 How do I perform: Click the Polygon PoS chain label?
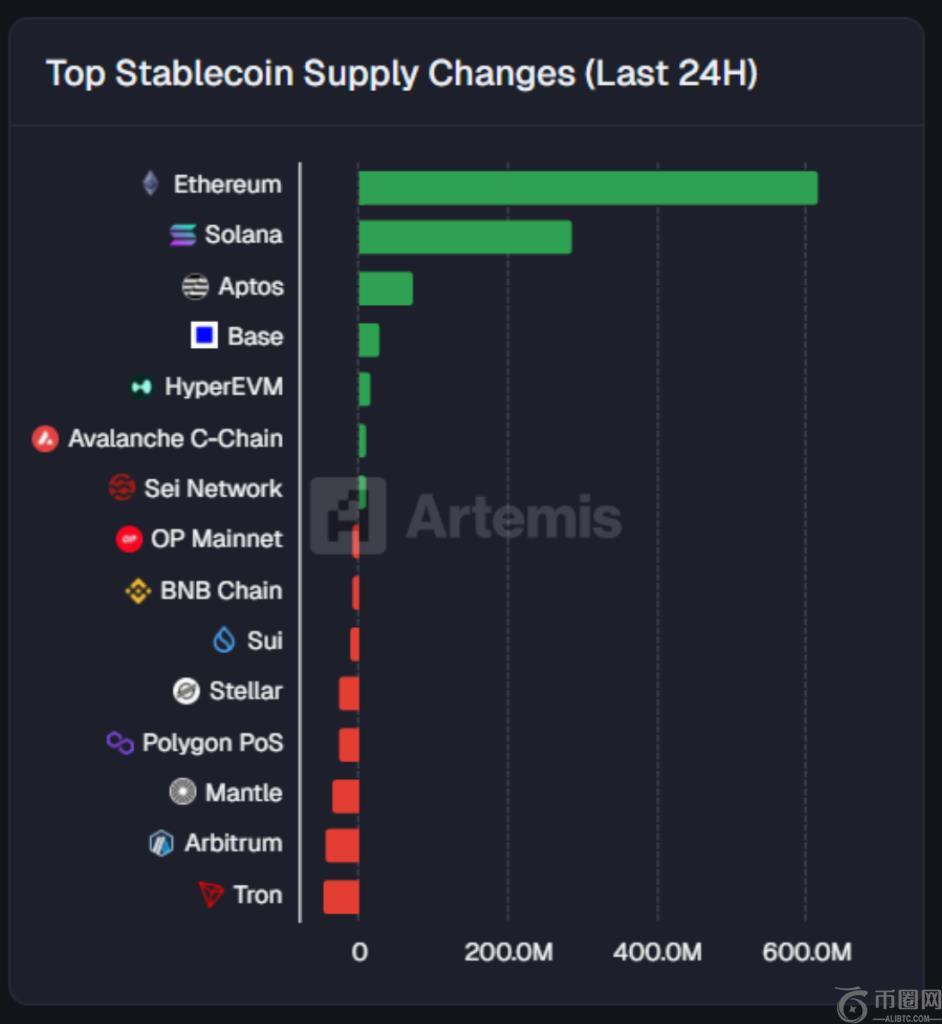[212, 743]
